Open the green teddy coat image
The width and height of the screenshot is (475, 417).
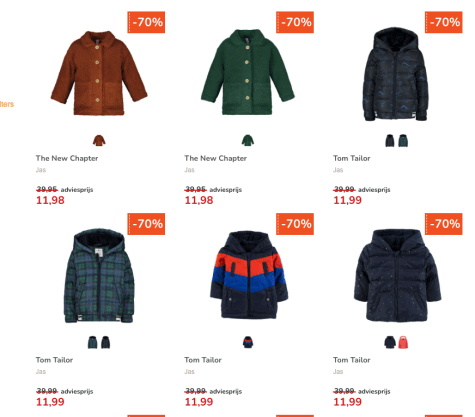click(248, 72)
